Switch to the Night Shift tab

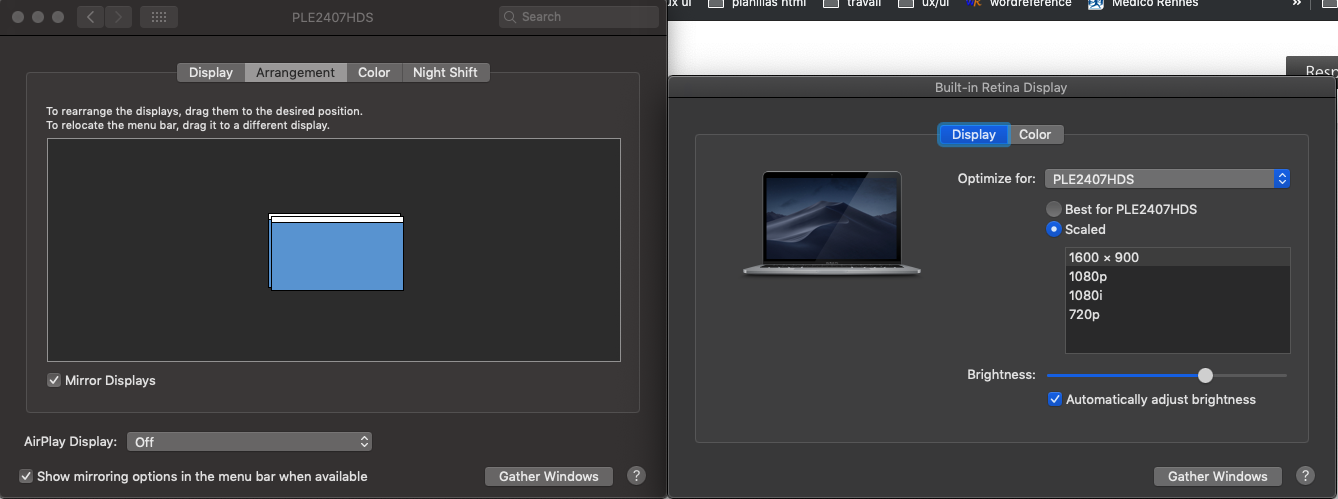(445, 72)
